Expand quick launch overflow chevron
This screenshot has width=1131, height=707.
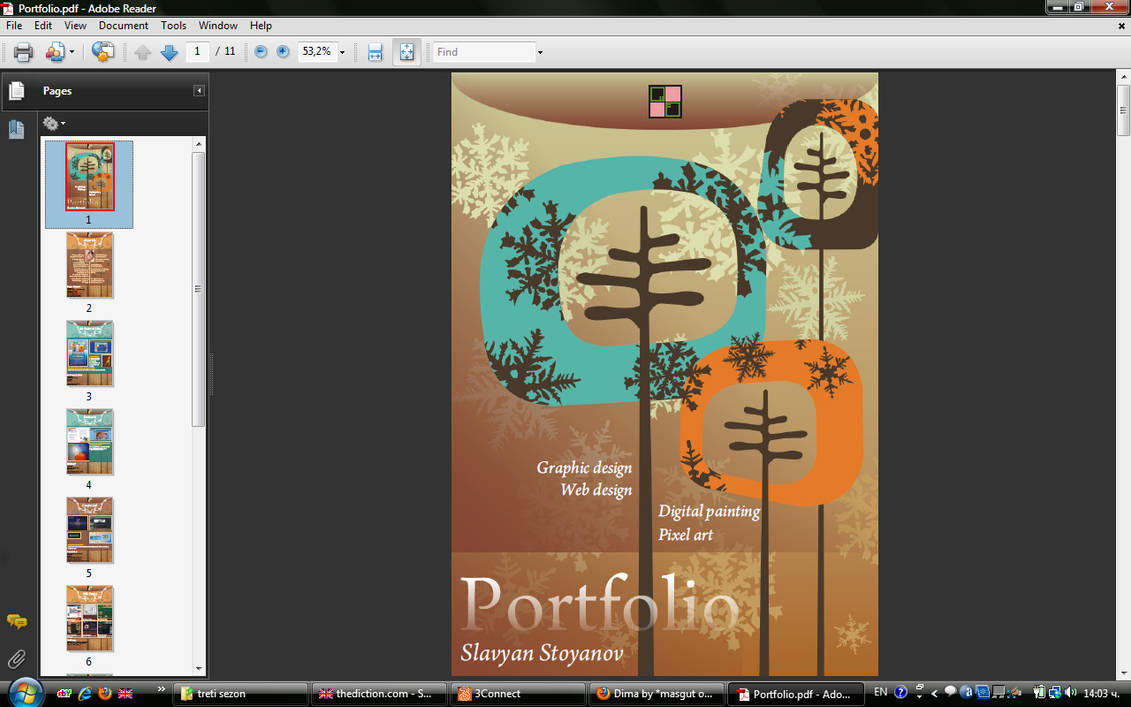(x=161, y=690)
